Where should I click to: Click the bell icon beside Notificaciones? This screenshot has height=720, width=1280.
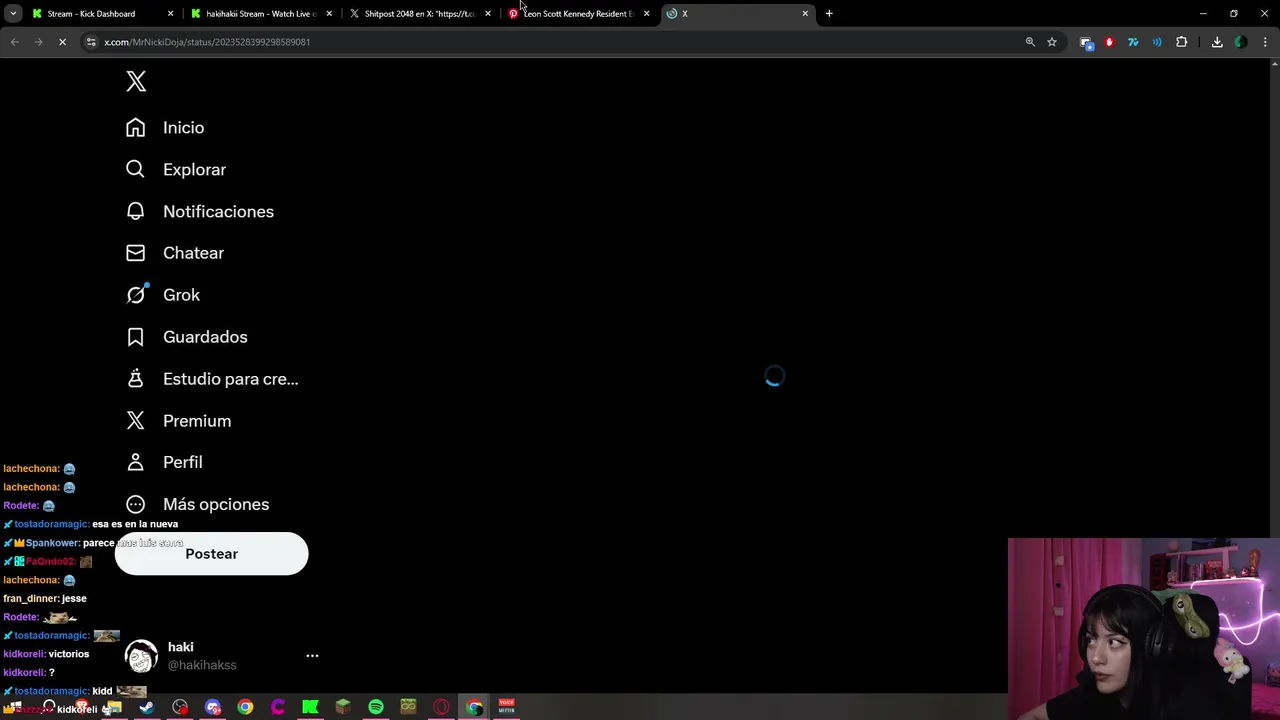pyautogui.click(x=135, y=212)
